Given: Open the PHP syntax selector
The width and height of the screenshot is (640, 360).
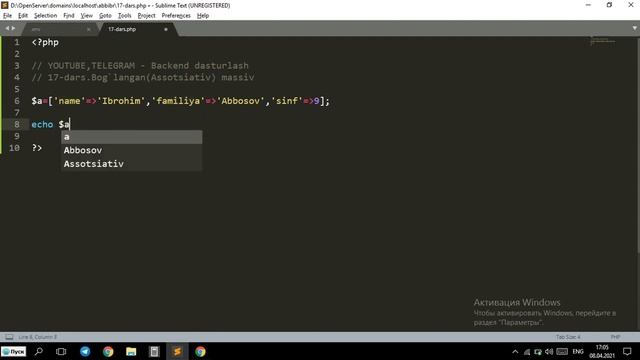Looking at the screenshot, I should [x=615, y=337].
